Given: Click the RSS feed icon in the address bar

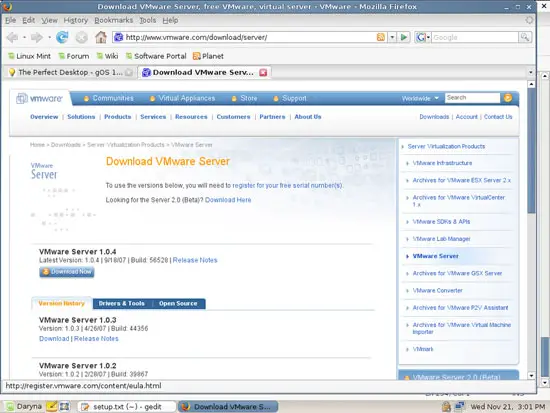Looking at the screenshot, I should pyautogui.click(x=381, y=37).
